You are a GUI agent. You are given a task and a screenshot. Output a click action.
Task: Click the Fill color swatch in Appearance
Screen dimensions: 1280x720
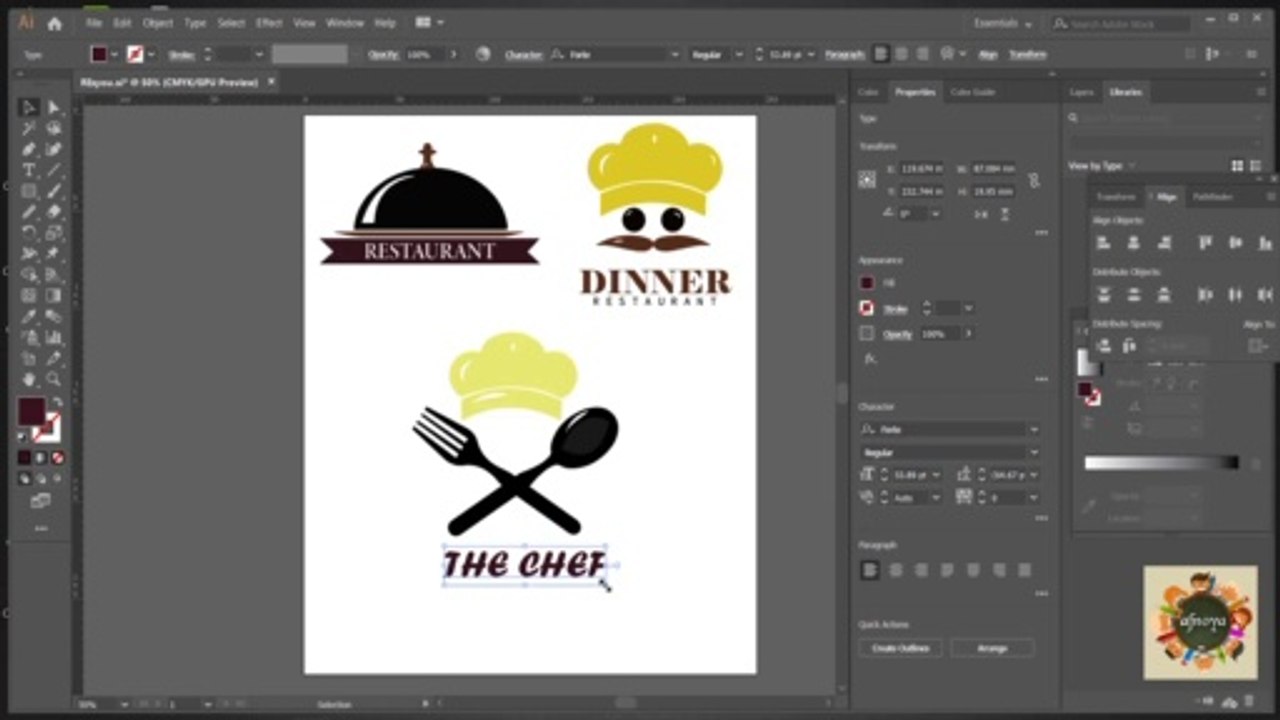click(x=867, y=283)
